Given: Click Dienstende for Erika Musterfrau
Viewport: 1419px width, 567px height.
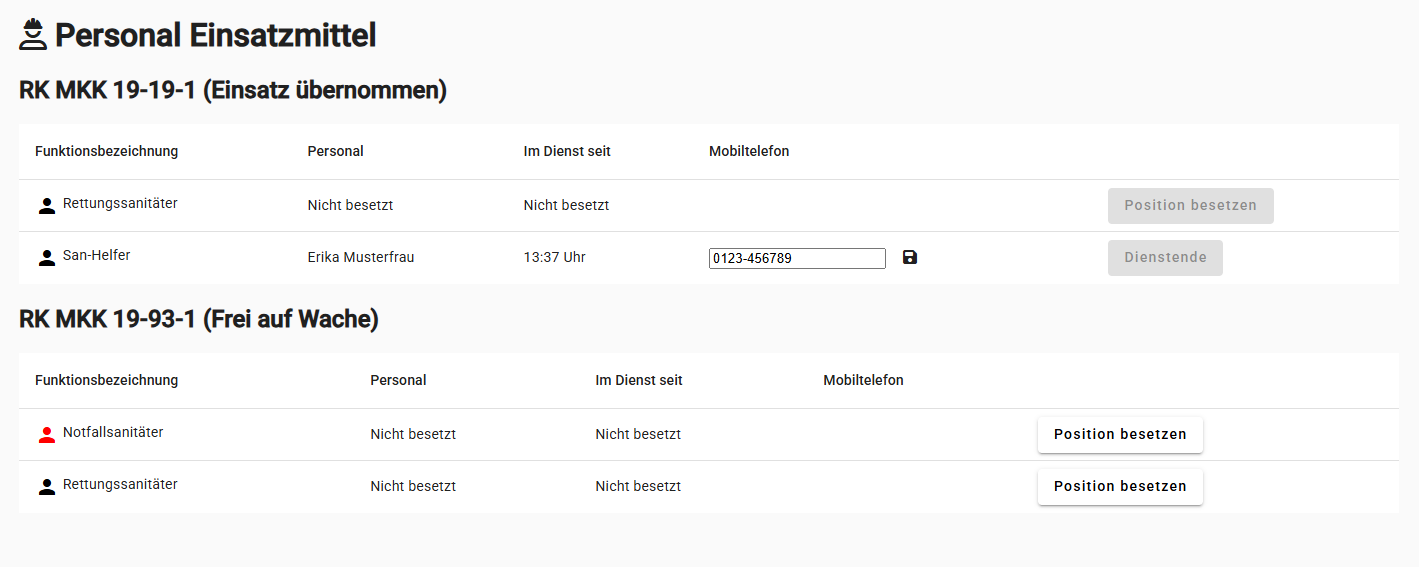Looking at the screenshot, I should point(1165,258).
